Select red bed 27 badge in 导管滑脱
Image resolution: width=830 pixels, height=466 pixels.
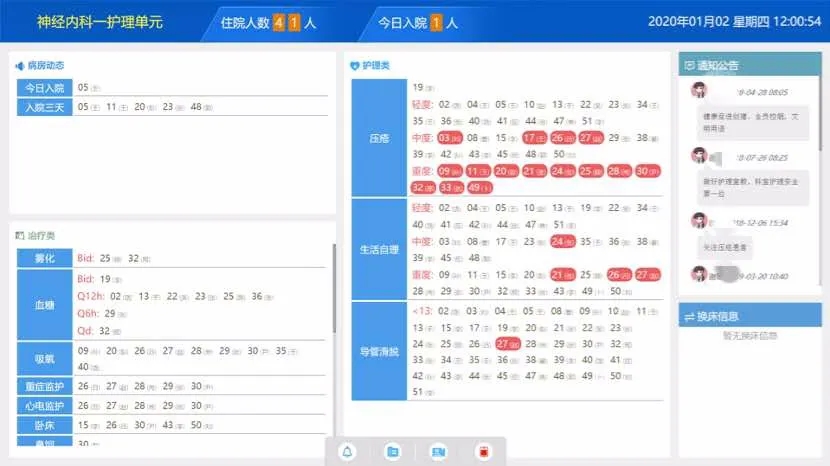tap(508, 344)
